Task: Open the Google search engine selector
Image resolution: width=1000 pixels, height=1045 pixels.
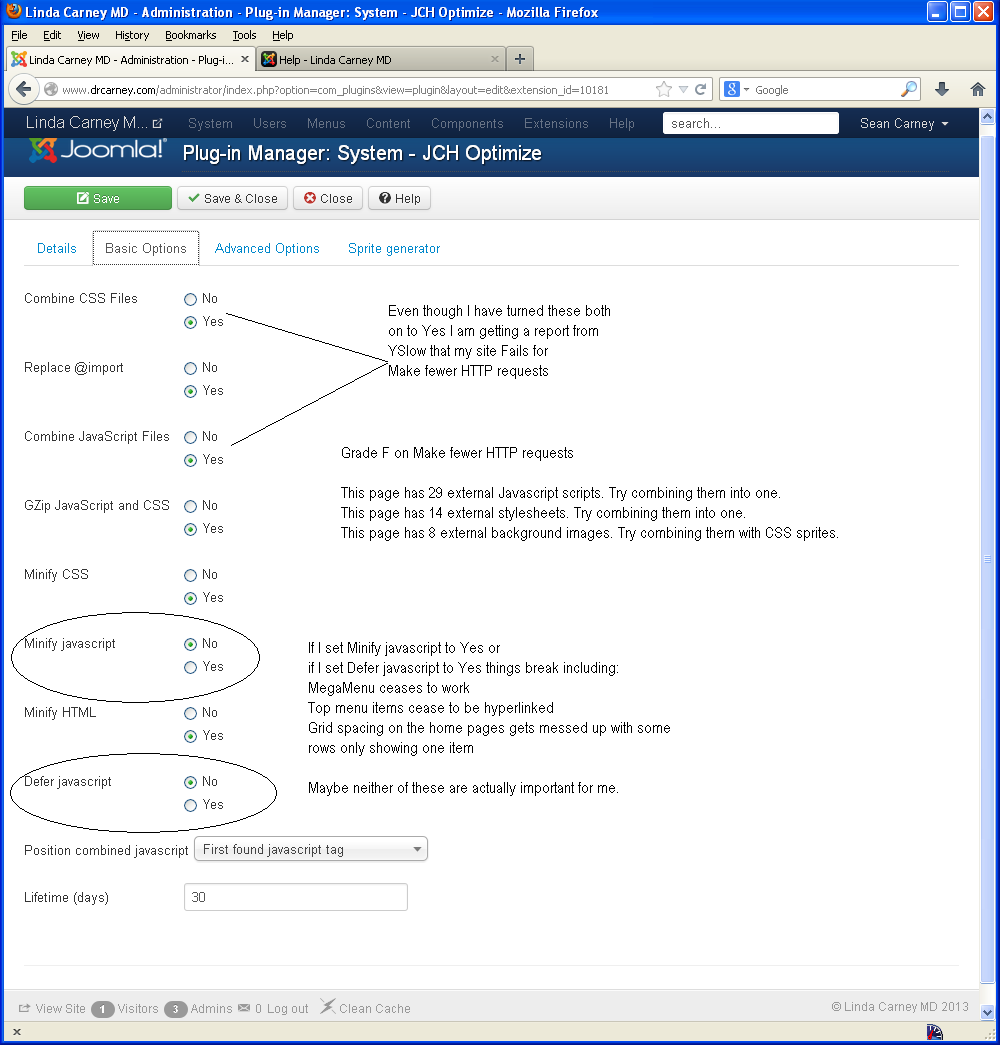Action: point(737,89)
